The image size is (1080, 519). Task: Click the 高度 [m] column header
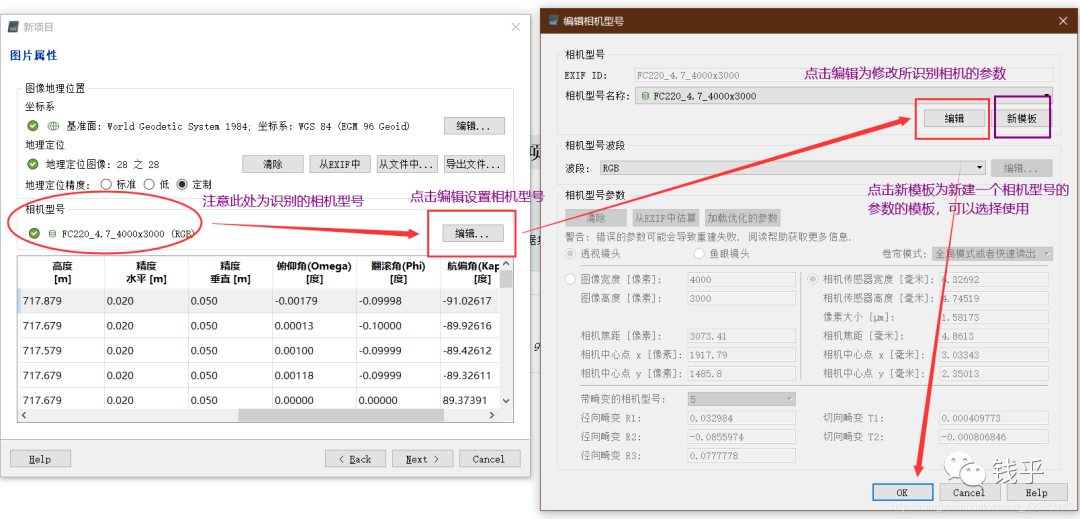[61, 272]
